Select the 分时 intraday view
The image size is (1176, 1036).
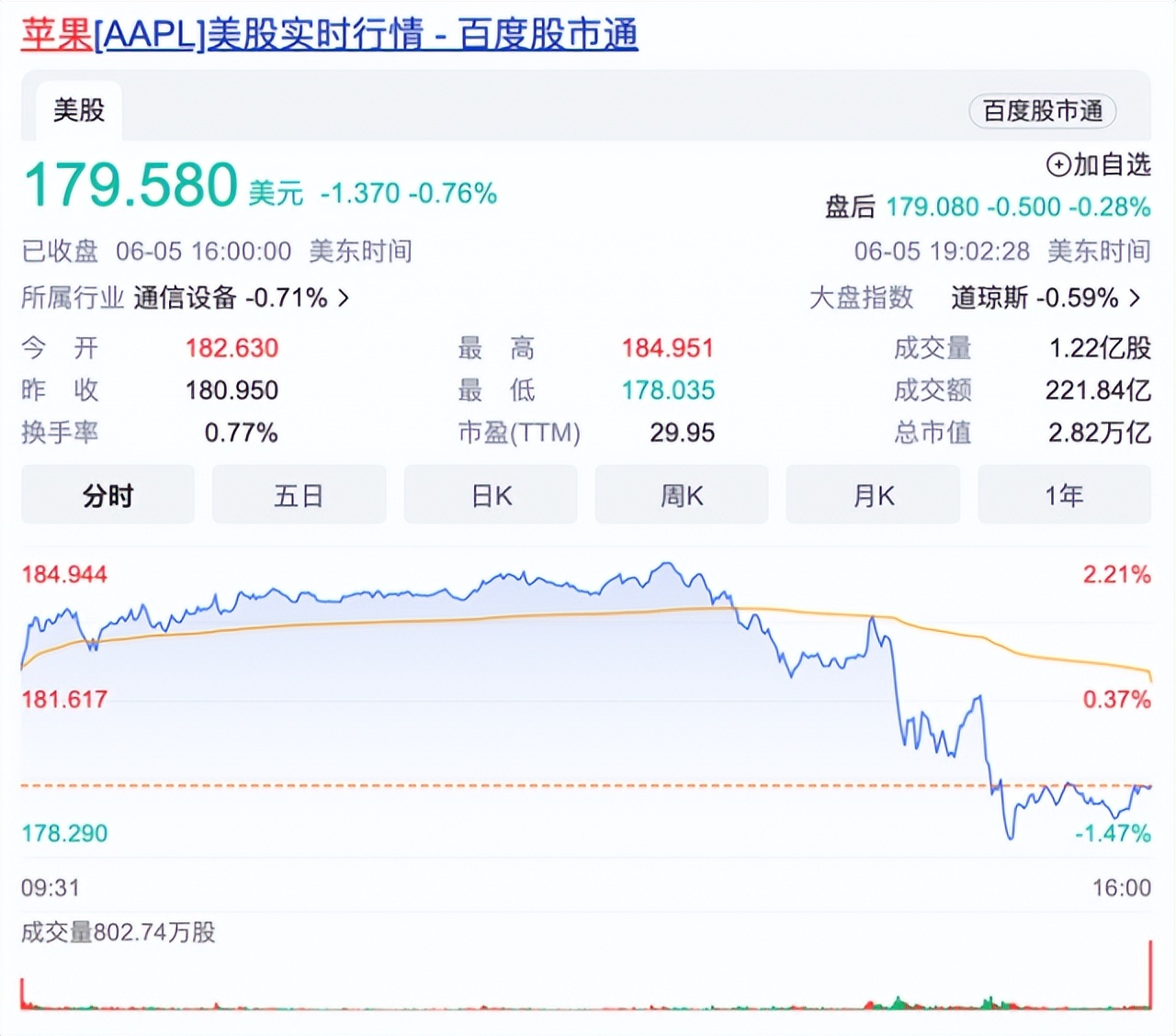(107, 495)
